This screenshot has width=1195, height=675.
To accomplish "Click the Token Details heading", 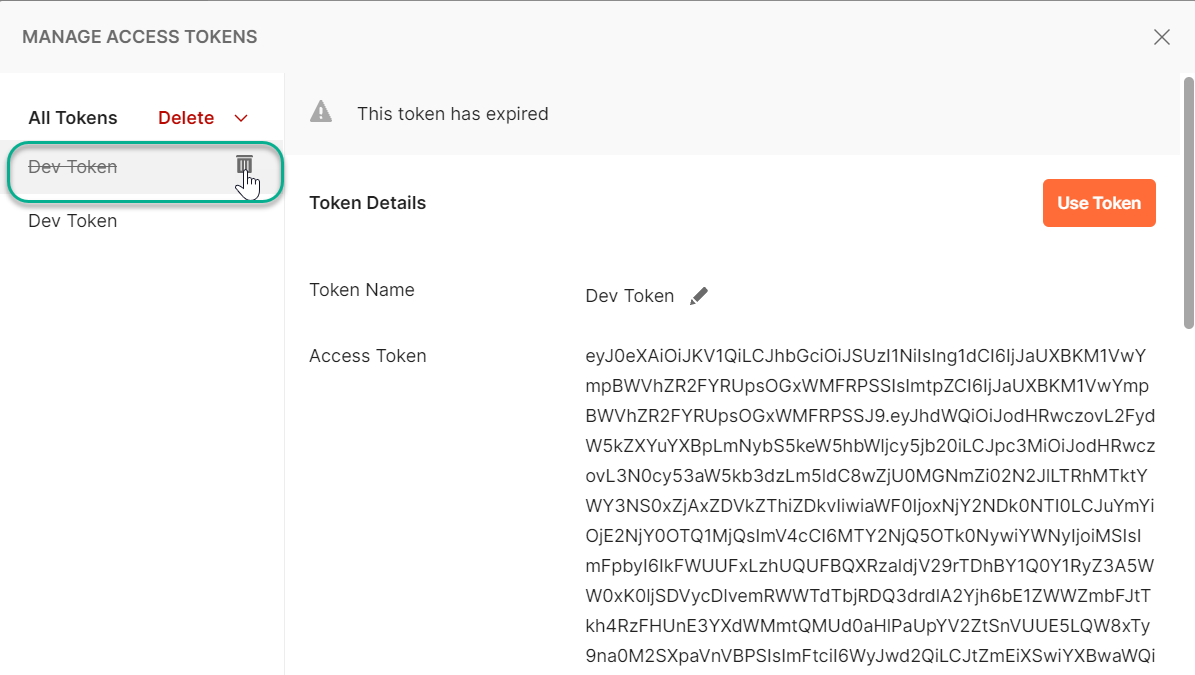I will tap(367, 202).
